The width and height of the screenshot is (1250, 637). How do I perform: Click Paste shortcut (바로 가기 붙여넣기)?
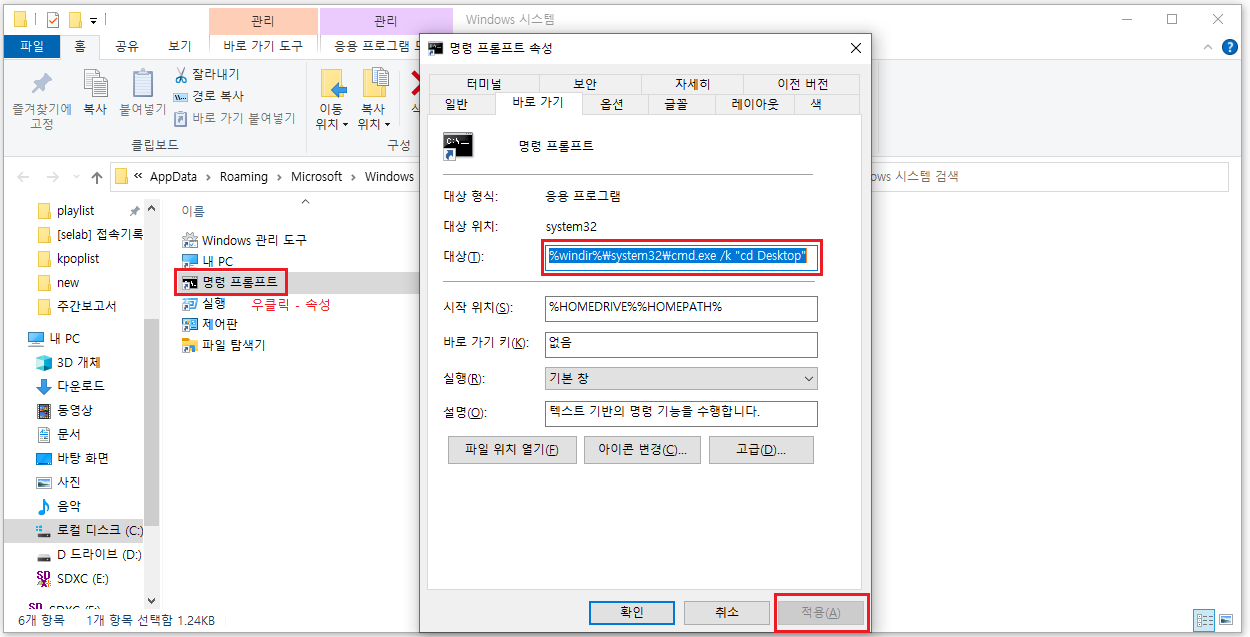point(235,118)
